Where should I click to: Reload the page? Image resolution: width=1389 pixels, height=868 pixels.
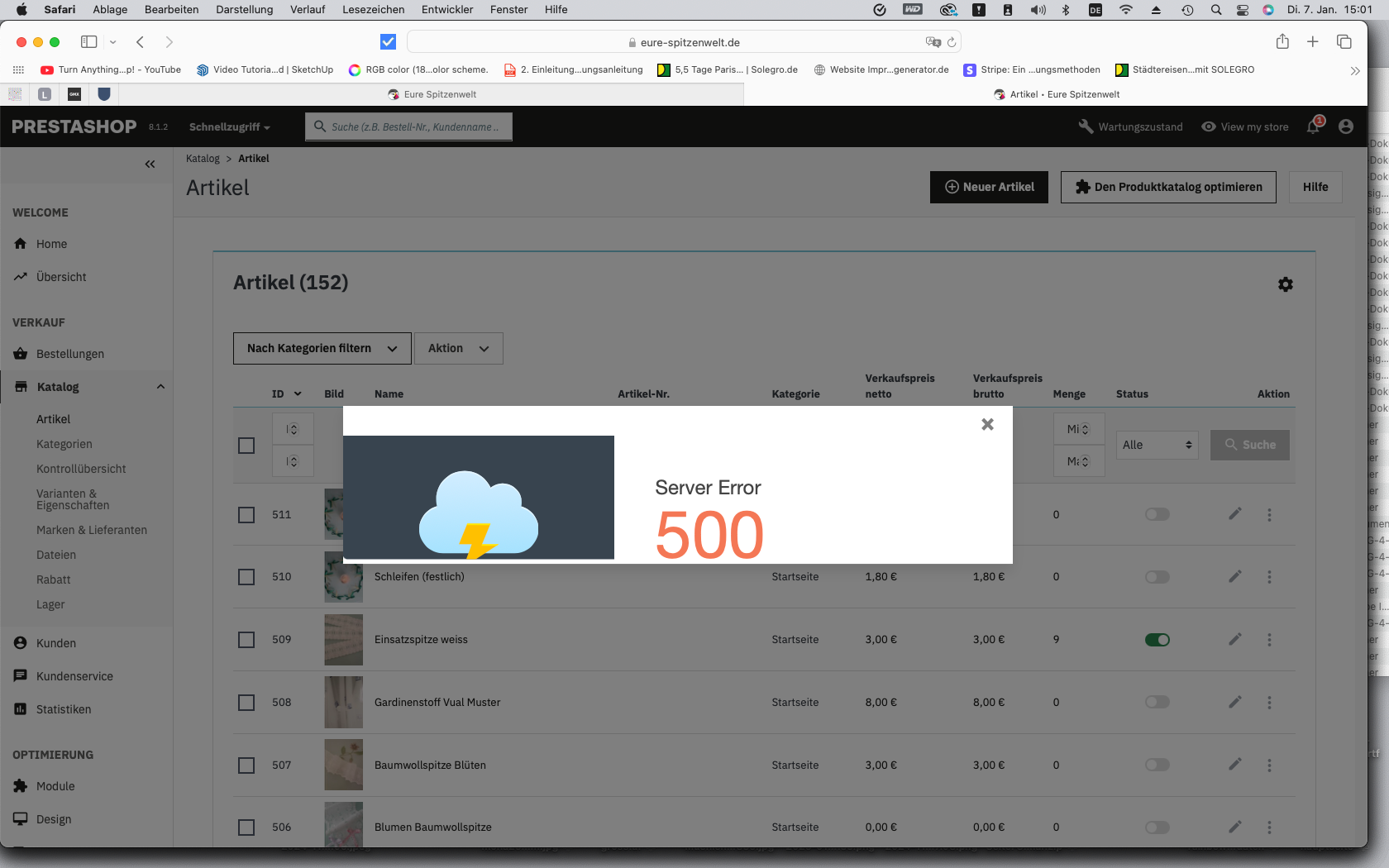point(952,42)
